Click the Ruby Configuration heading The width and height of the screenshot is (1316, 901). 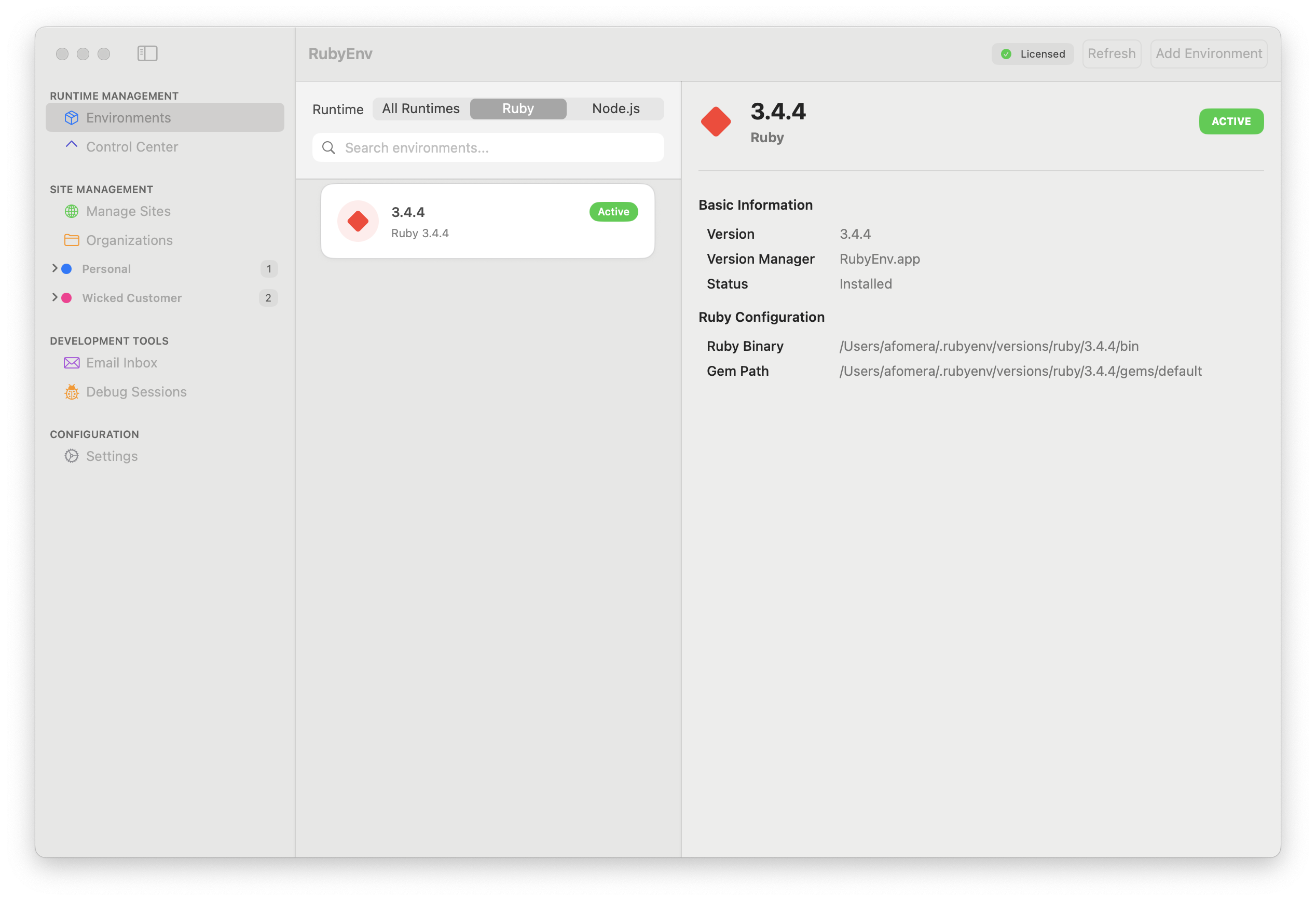coord(761,317)
